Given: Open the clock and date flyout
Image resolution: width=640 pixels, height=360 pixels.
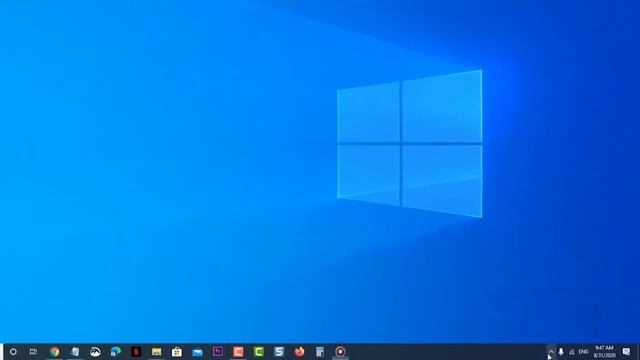Looking at the screenshot, I should [604, 351].
